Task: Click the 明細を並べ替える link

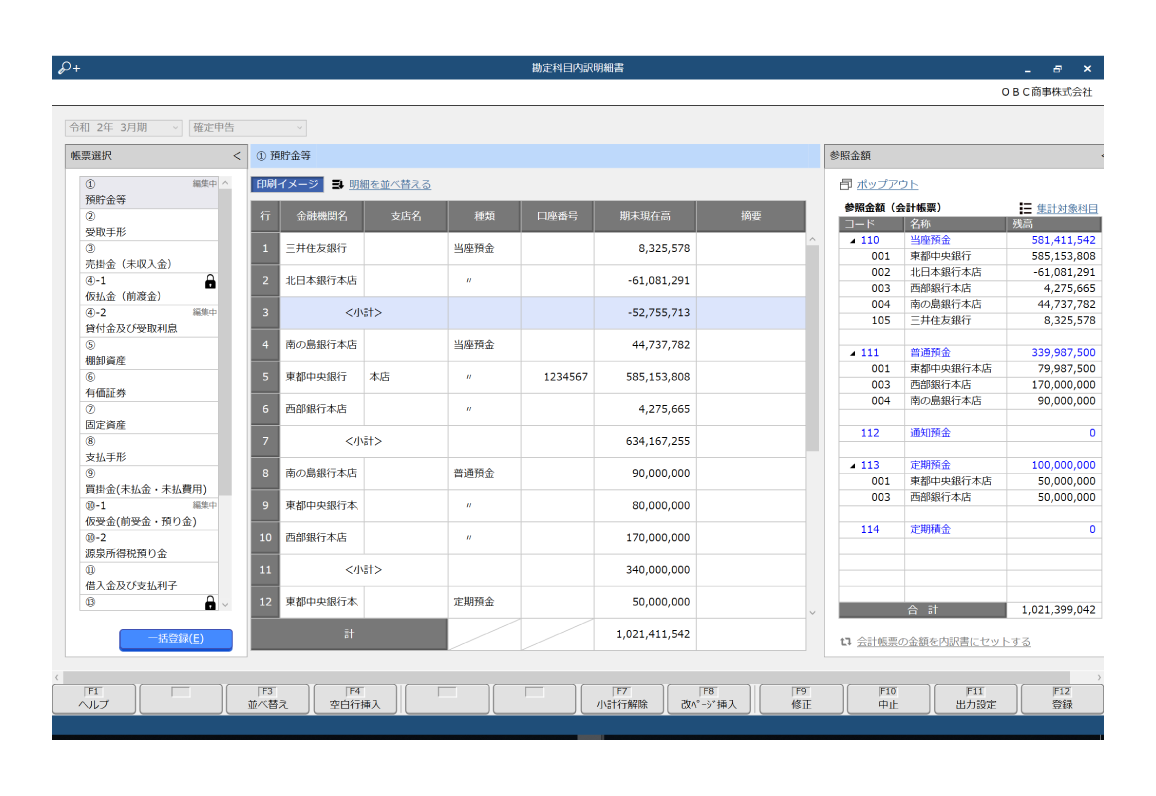Action: click(x=390, y=184)
